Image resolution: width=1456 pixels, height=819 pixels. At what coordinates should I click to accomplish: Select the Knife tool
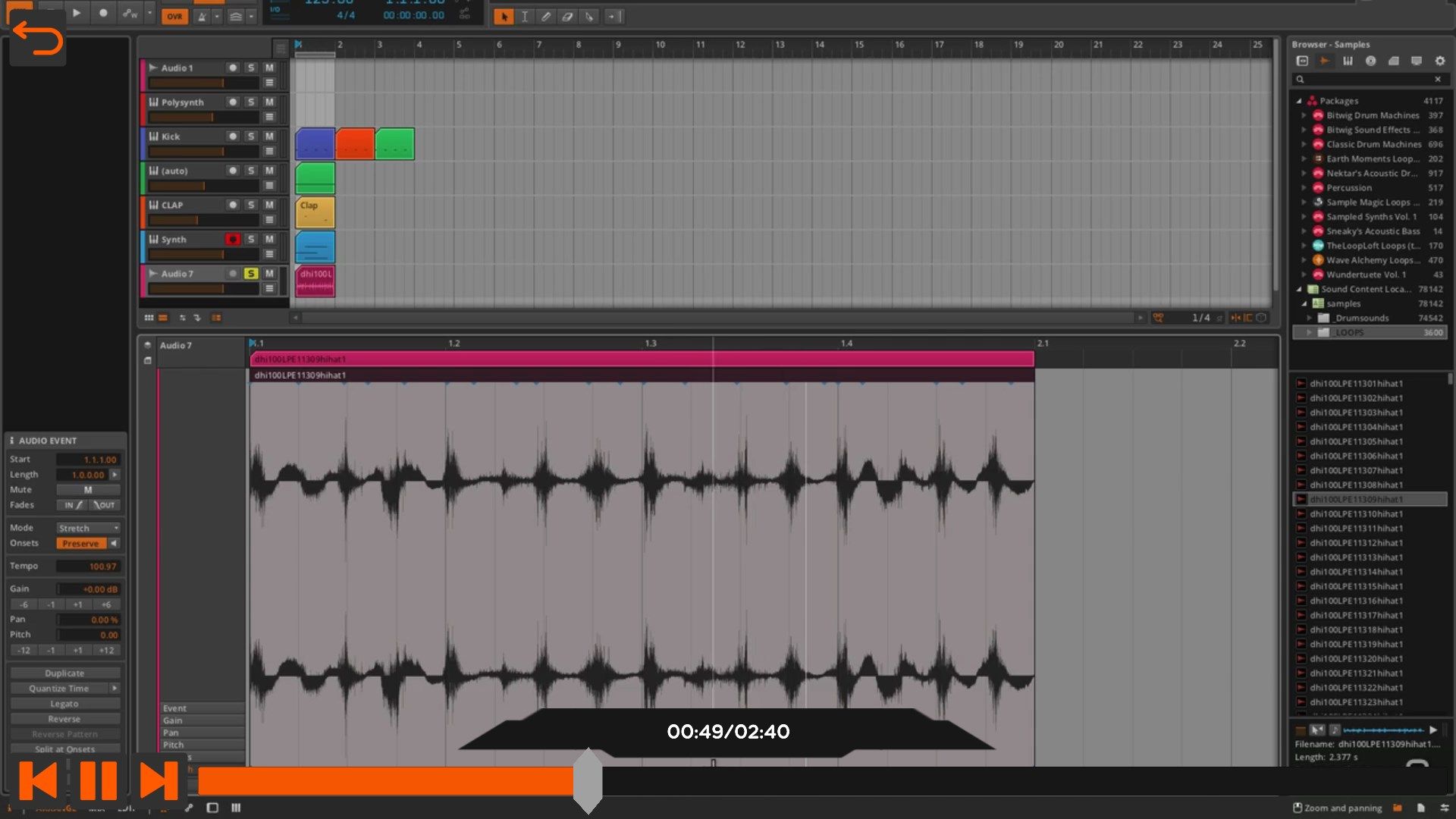click(x=589, y=16)
